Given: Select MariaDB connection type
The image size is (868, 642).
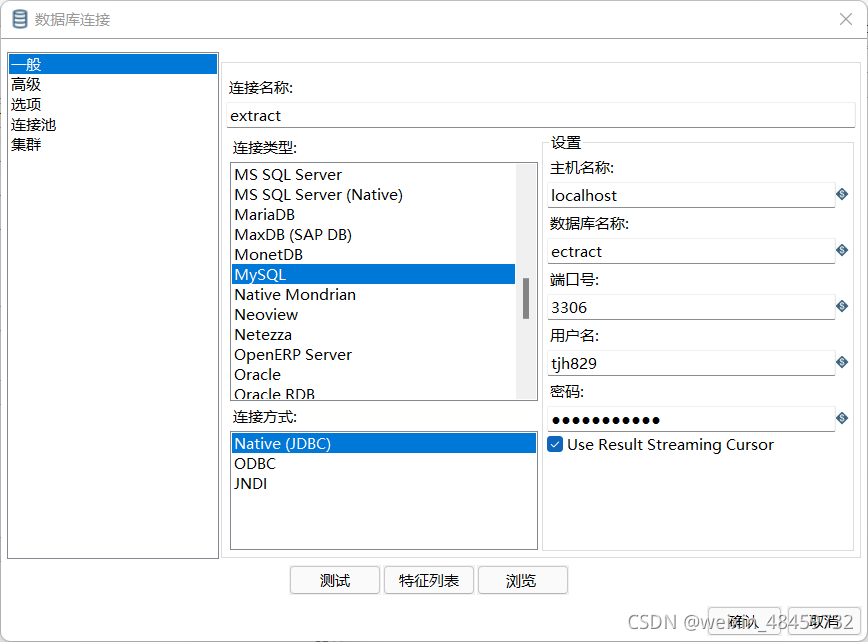Looking at the screenshot, I should click(374, 214).
